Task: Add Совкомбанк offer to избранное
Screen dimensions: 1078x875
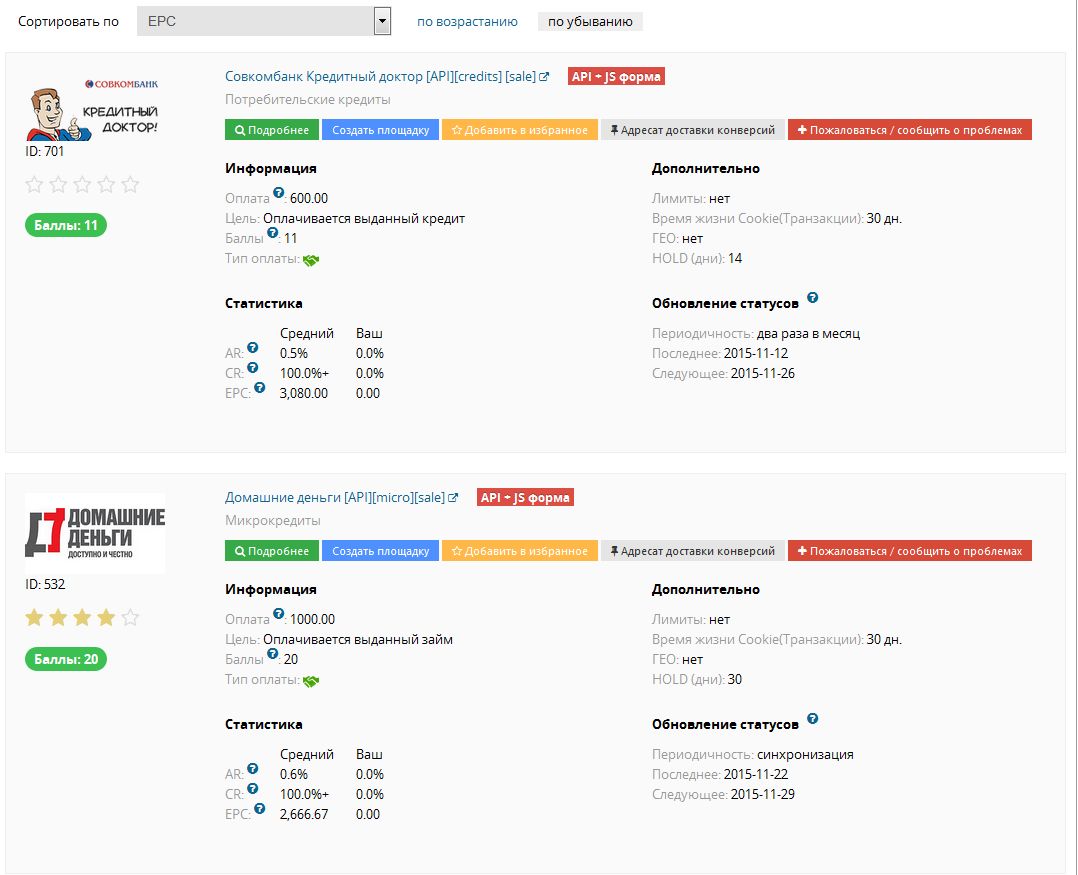Action: (x=520, y=130)
